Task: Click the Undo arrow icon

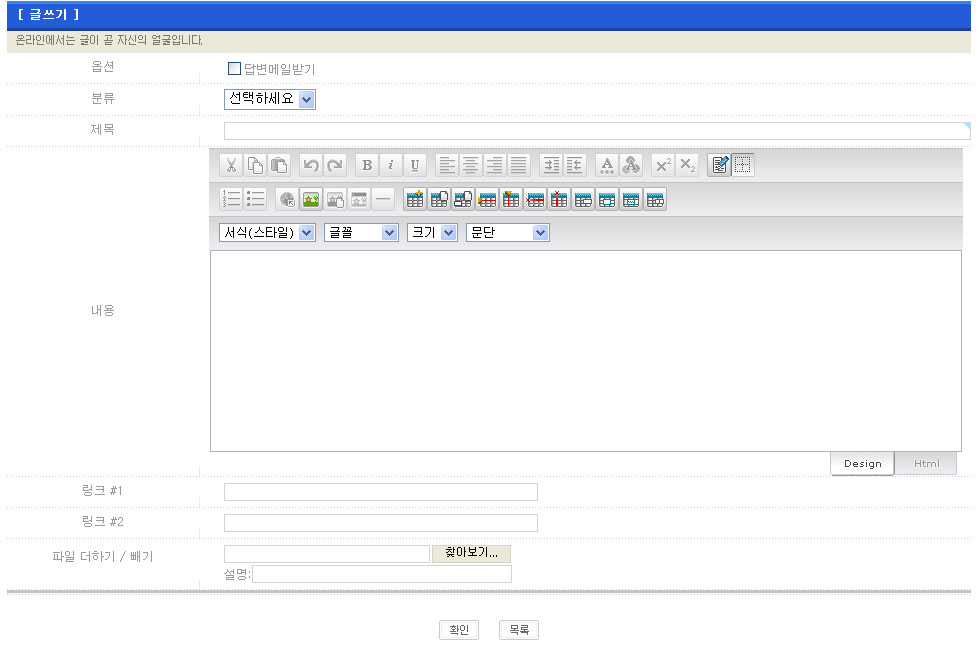Action: coord(311,166)
